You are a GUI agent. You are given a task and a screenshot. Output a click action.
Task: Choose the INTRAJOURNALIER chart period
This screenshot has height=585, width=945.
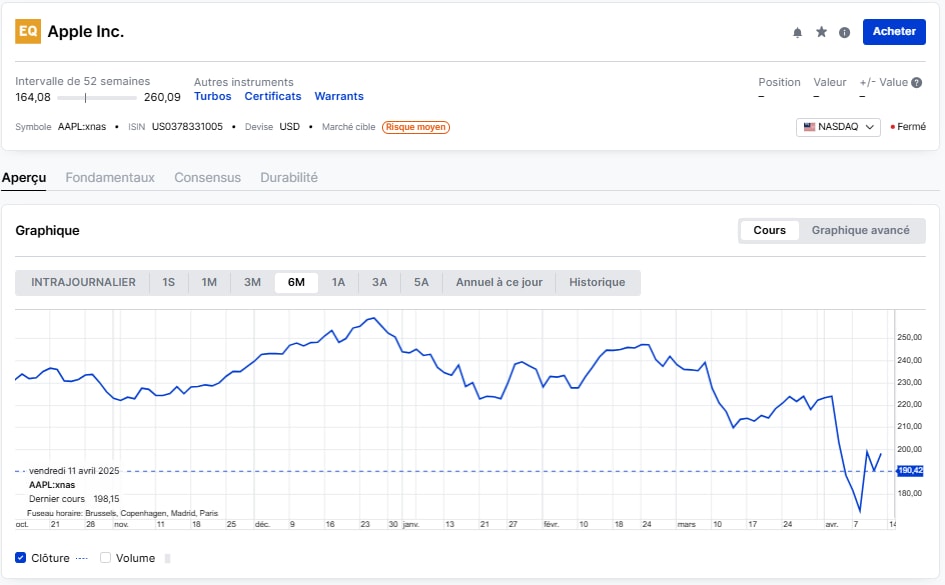pyautogui.click(x=83, y=282)
